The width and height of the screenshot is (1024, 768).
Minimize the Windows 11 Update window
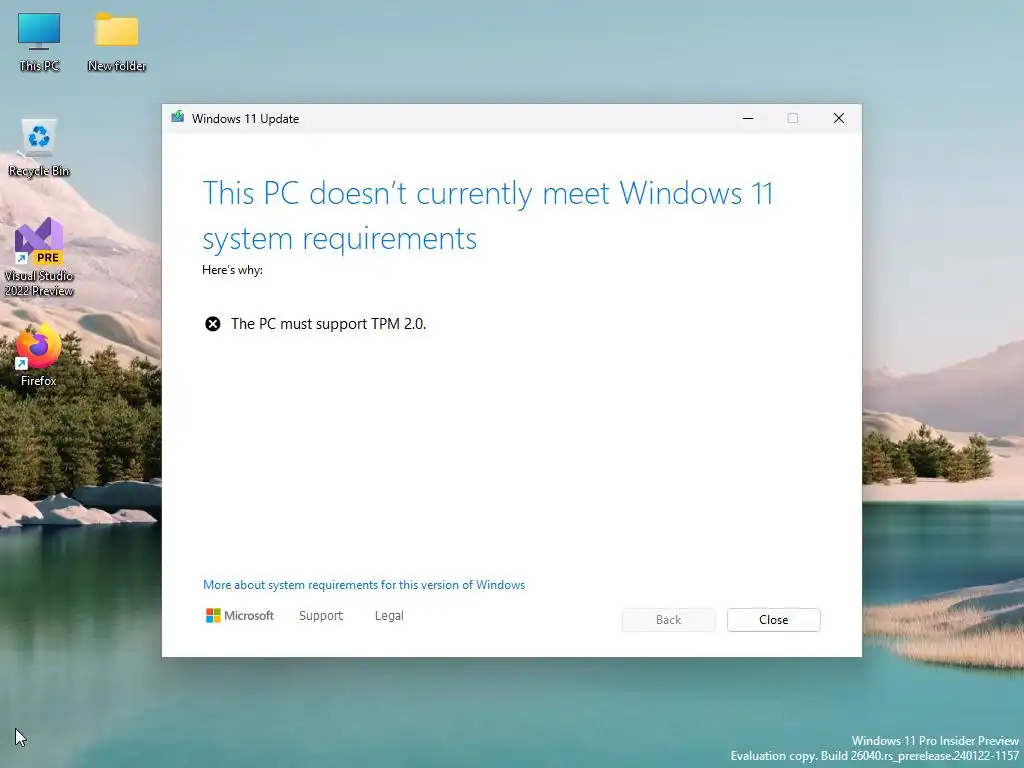748,118
